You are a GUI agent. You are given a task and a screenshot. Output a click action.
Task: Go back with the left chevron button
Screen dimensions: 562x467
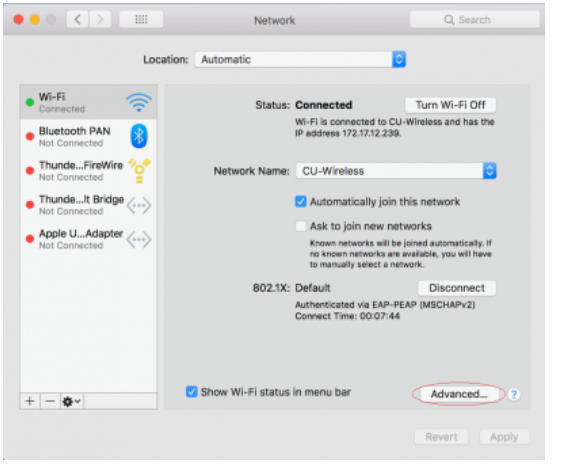(x=77, y=19)
